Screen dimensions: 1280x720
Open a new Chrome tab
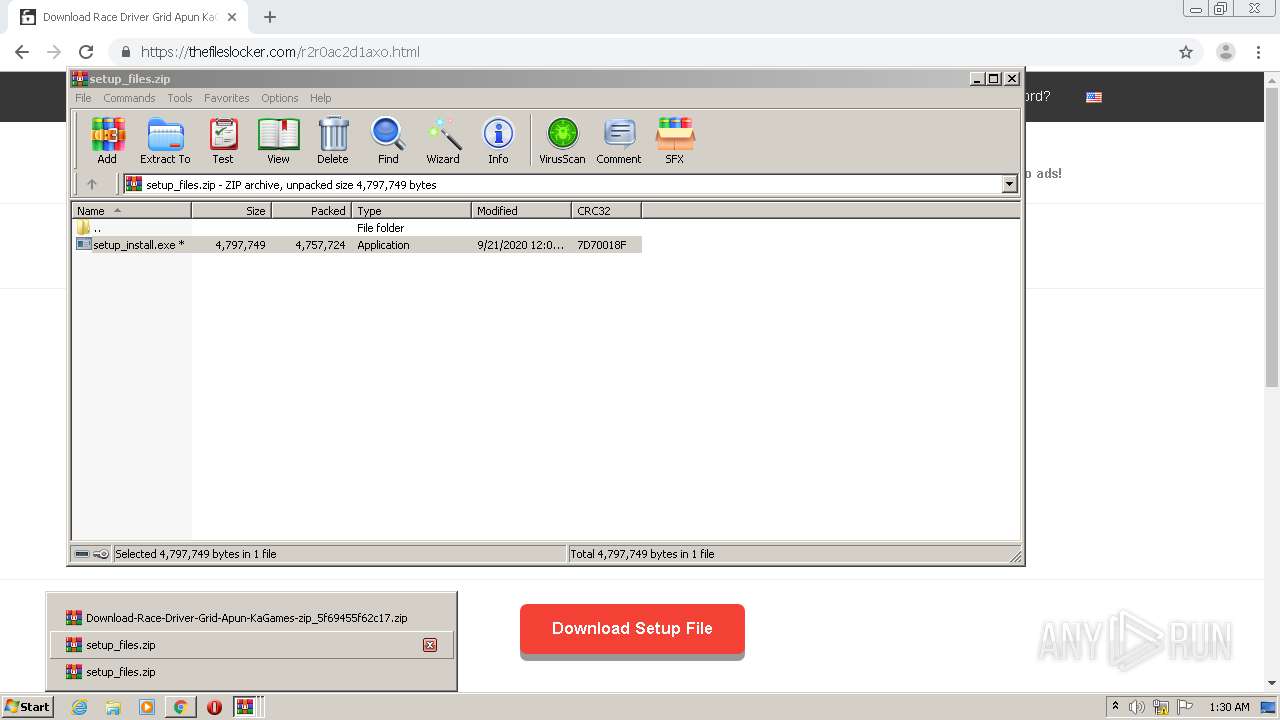(270, 17)
